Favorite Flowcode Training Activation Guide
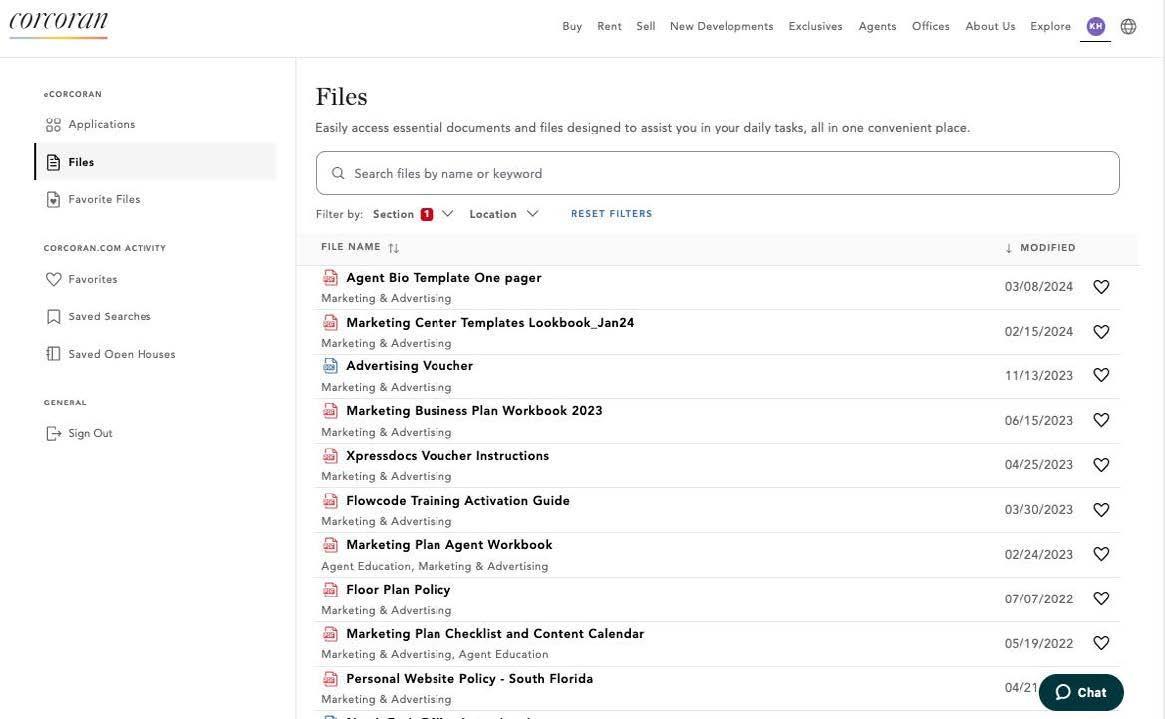This screenshot has height=719, width=1165. pos(1101,510)
